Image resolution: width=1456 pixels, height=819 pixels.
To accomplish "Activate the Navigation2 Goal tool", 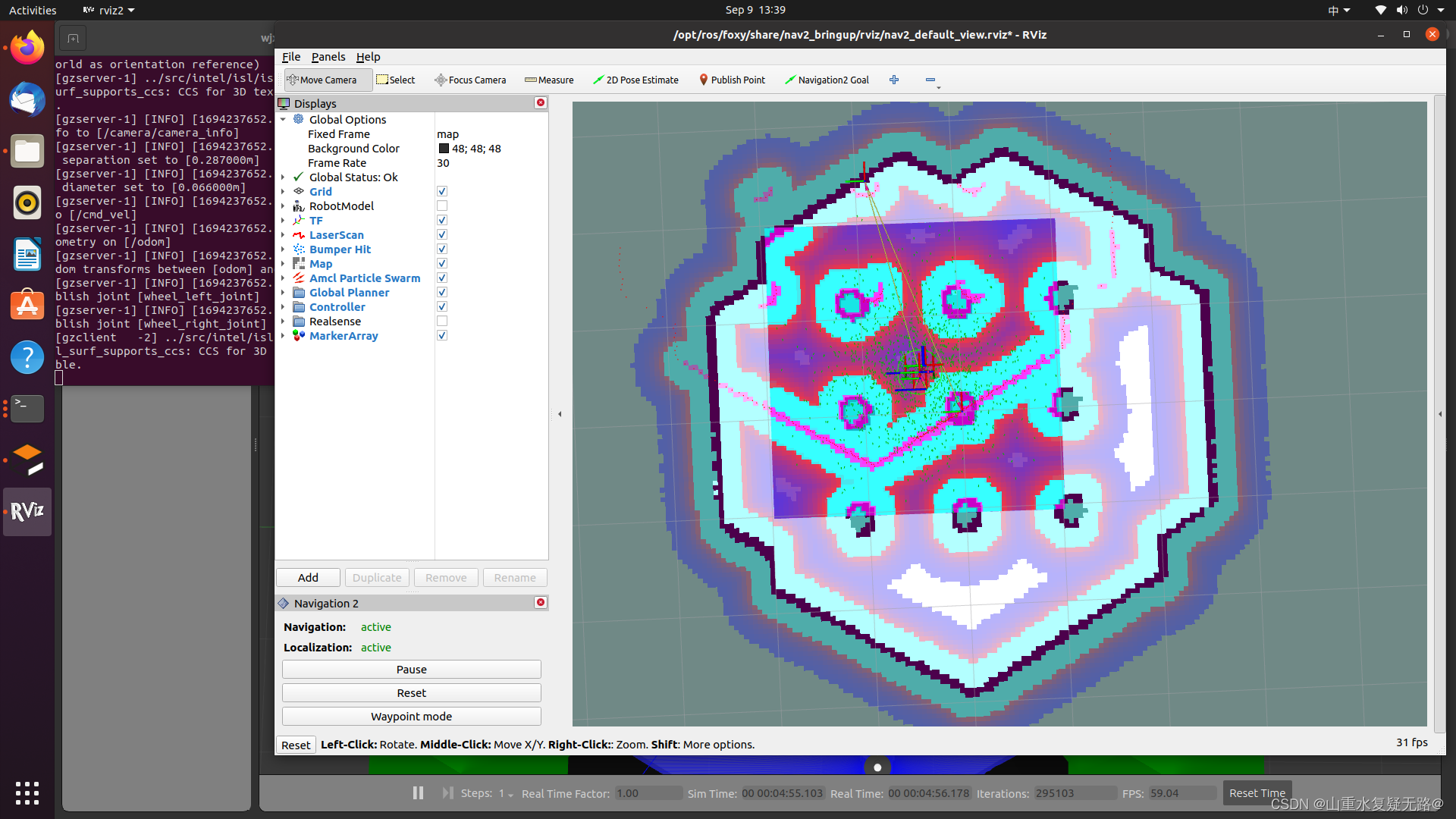I will click(x=827, y=80).
